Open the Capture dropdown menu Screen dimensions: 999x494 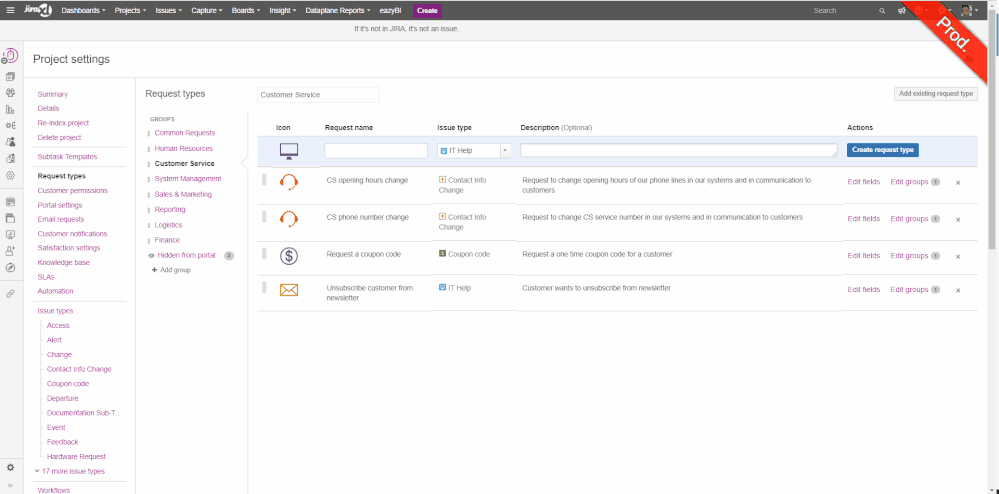[207, 11]
